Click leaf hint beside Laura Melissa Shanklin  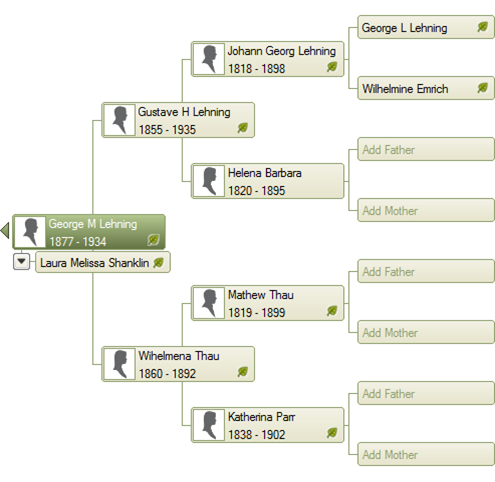pyautogui.click(x=158, y=263)
